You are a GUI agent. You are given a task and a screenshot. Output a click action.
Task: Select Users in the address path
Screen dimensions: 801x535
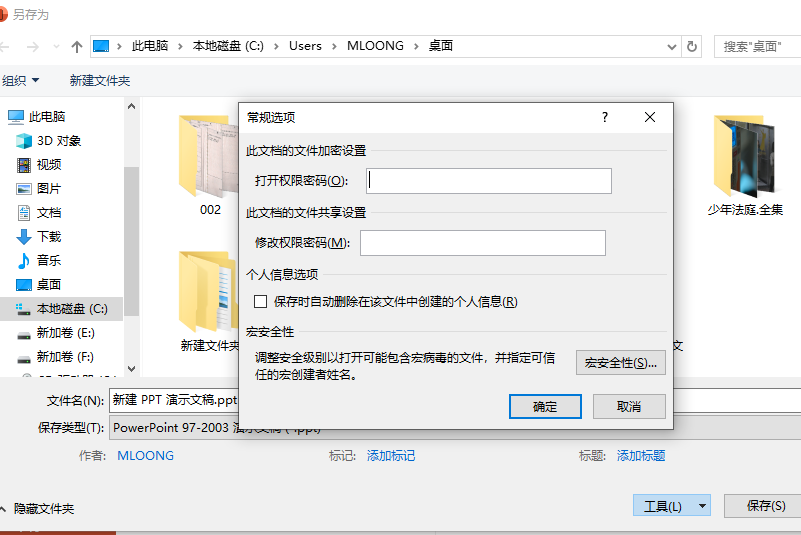(x=305, y=46)
